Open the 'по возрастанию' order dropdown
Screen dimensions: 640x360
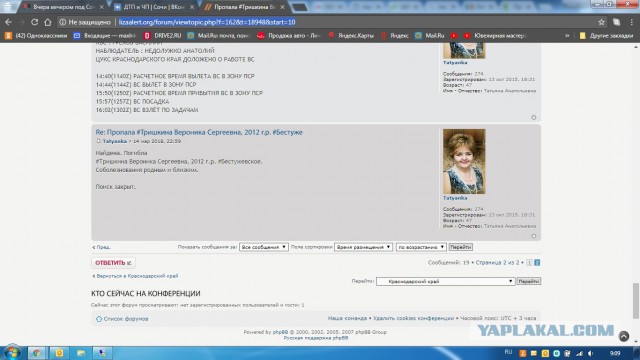[x=421, y=247]
